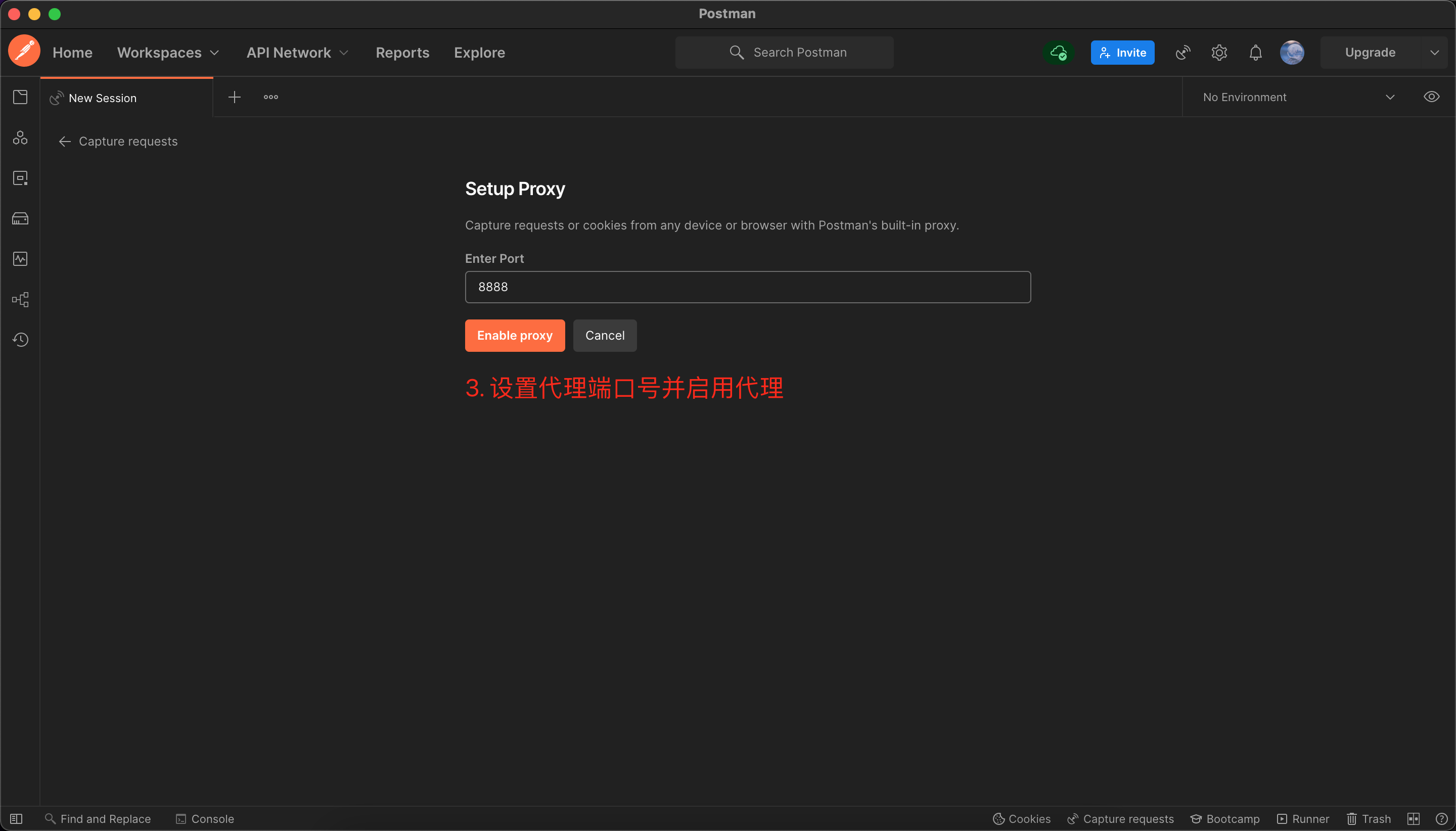The image size is (1456, 831).
Task: Switch to the Reports menu
Action: pos(402,52)
